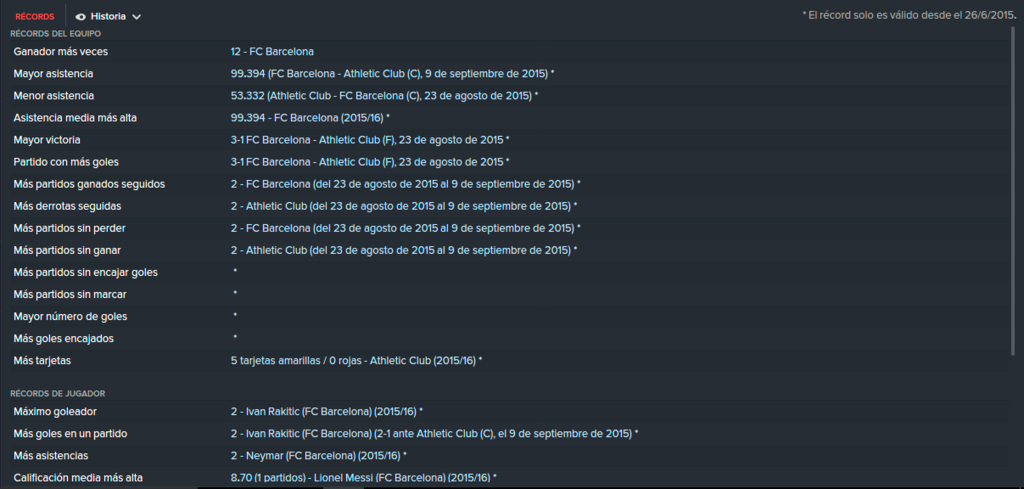Click FC Barcelona in Más partidos sin perder row
Screen dimensions: 1024x489
coord(278,229)
